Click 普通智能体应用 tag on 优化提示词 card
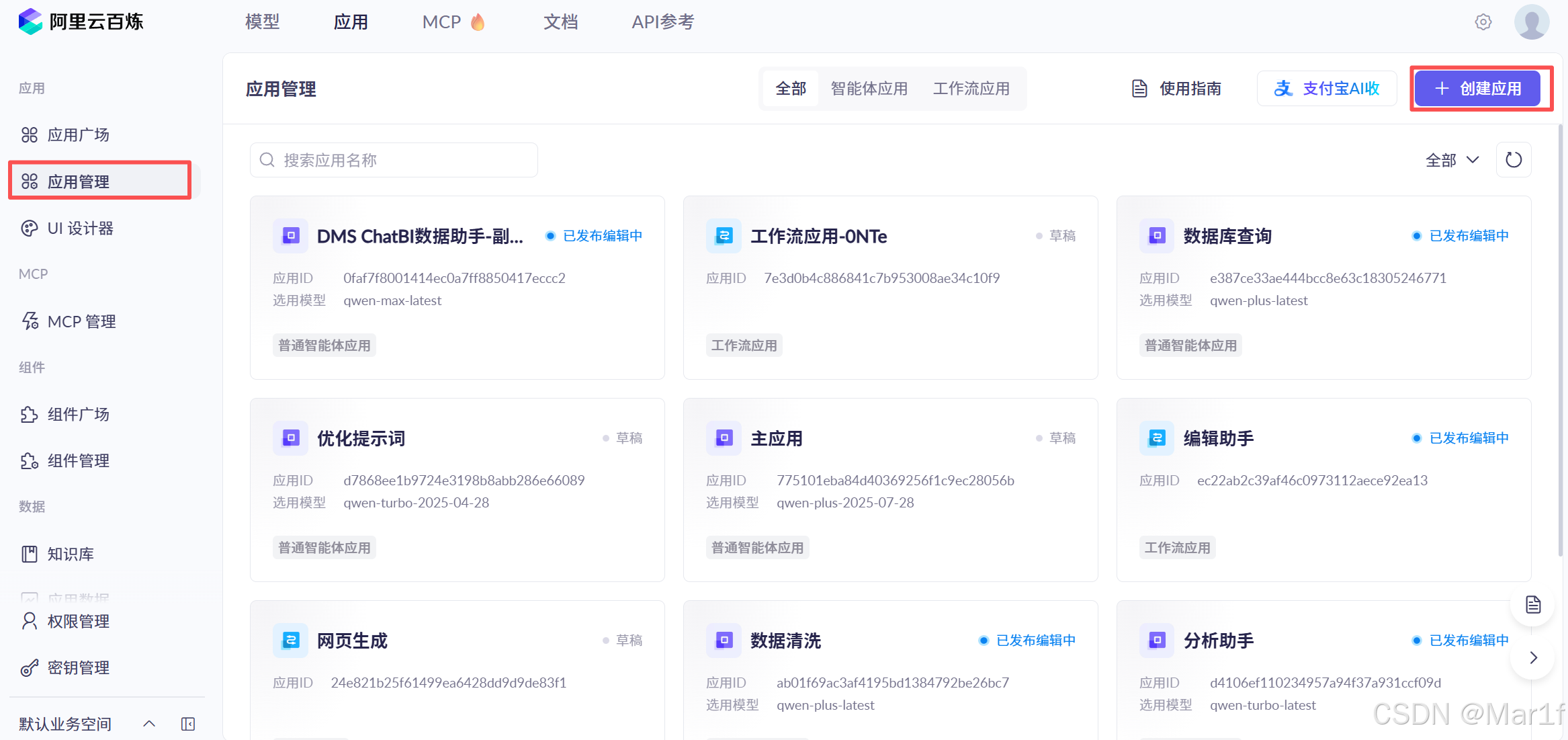Image resolution: width=1568 pixels, height=740 pixels. click(x=324, y=548)
